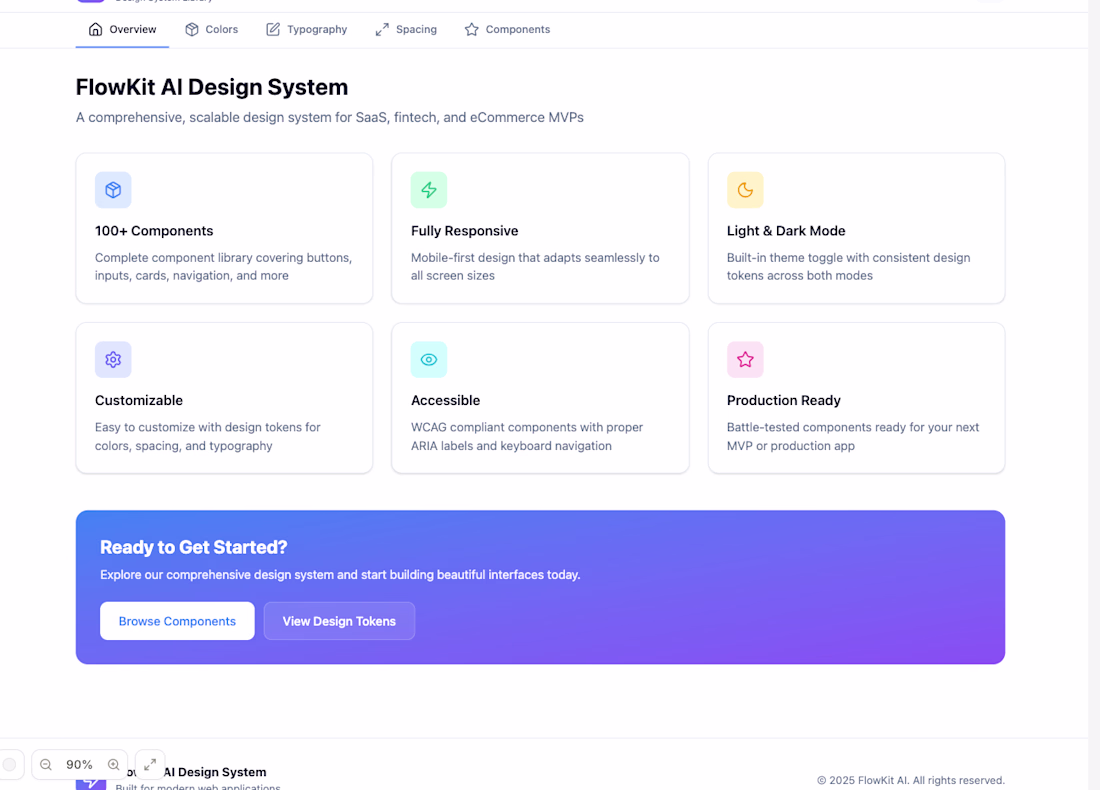The height and width of the screenshot is (790, 1100).
Task: Open the Typography tab
Action: pos(307,29)
